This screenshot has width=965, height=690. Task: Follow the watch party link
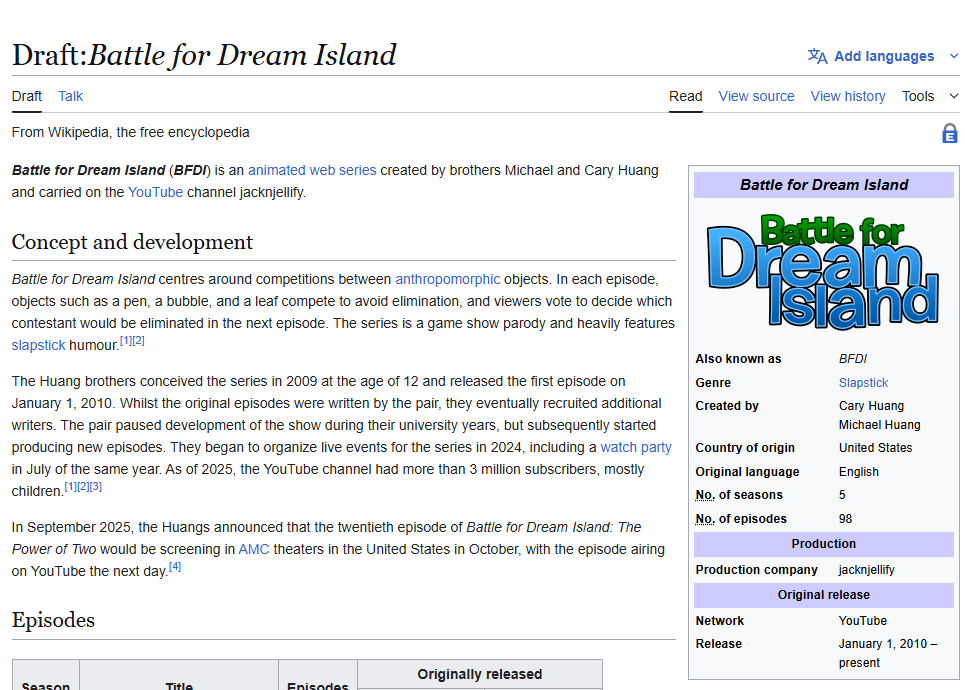click(x=636, y=447)
